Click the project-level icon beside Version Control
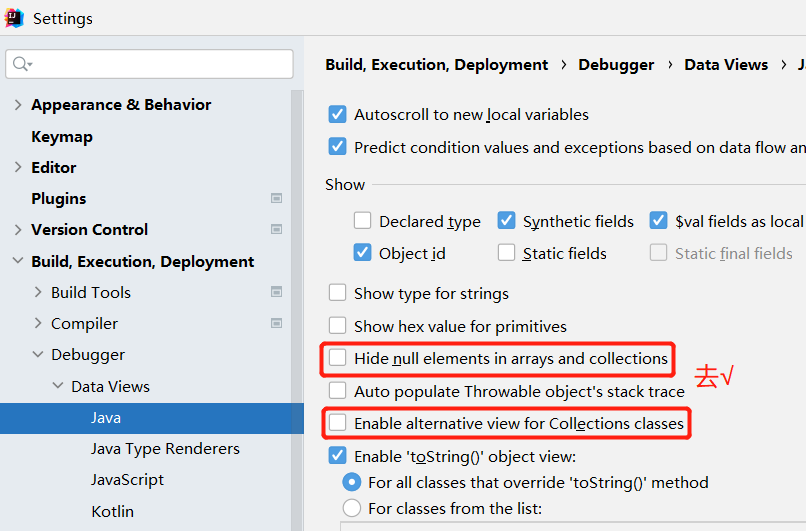 coord(276,230)
